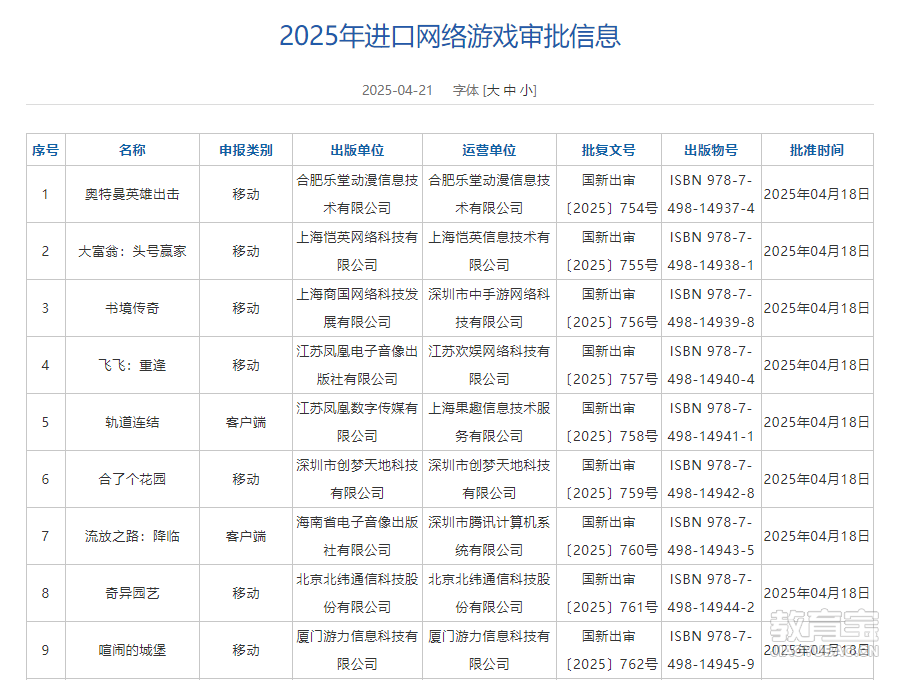Click serial number 9 cell
Image resolution: width=900 pixels, height=680 pixels.
(45, 650)
